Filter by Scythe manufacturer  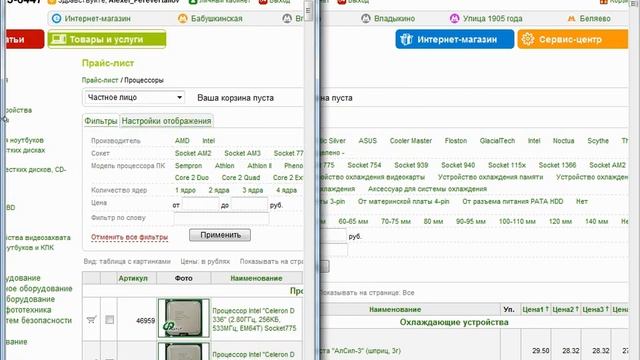click(598, 141)
